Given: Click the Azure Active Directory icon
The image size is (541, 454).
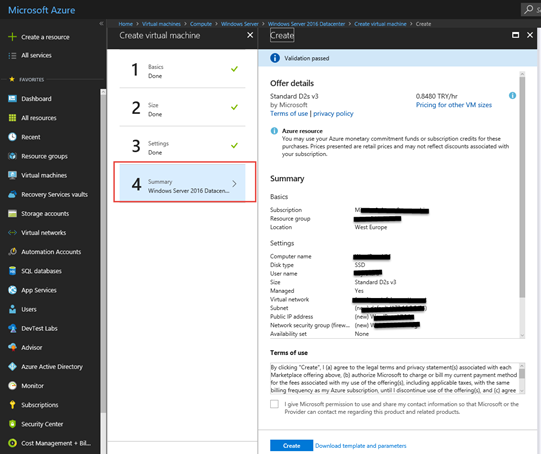Looking at the screenshot, I should (x=12, y=367).
